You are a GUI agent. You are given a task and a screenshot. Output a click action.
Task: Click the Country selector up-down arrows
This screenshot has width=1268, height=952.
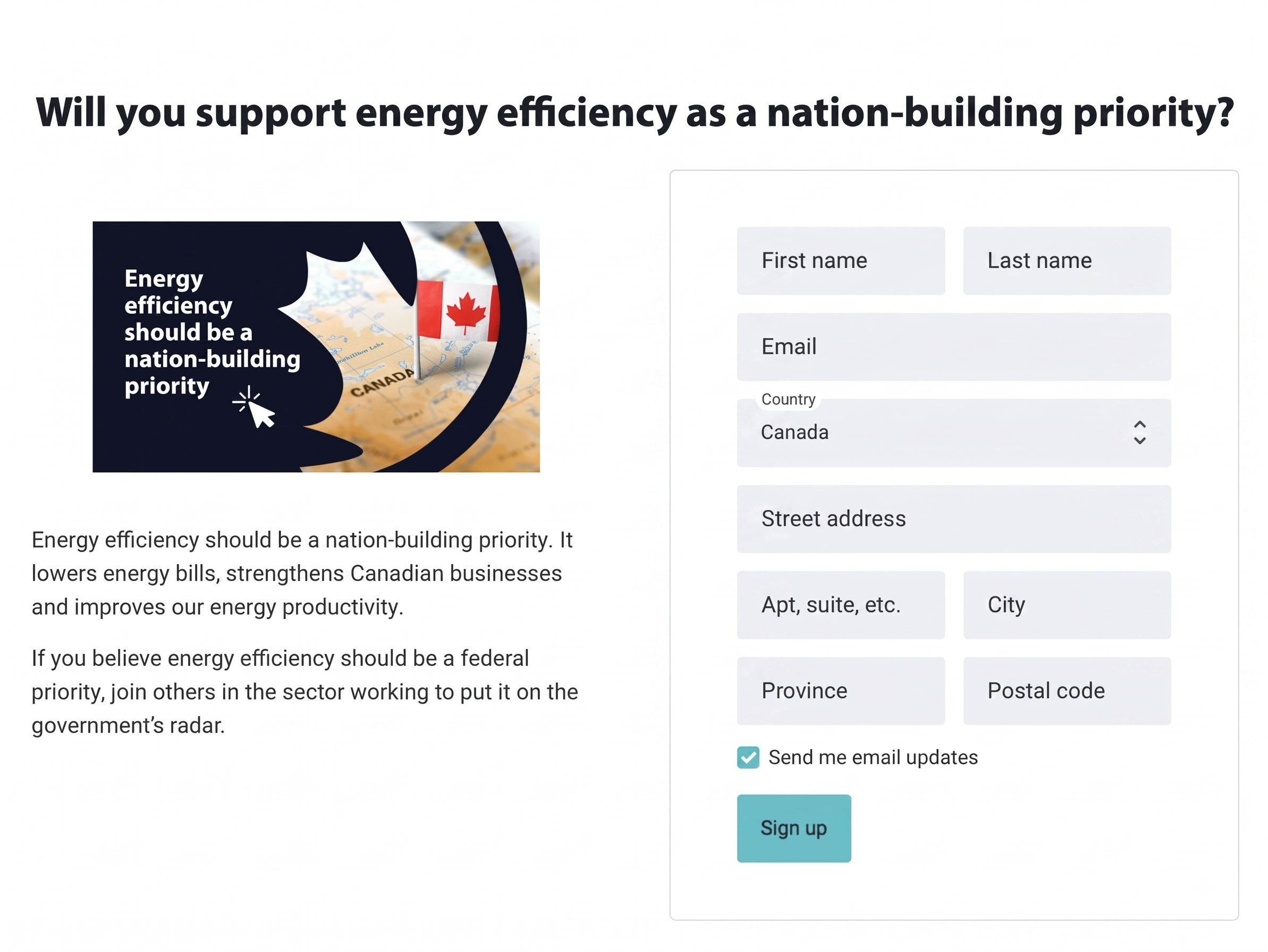1139,433
